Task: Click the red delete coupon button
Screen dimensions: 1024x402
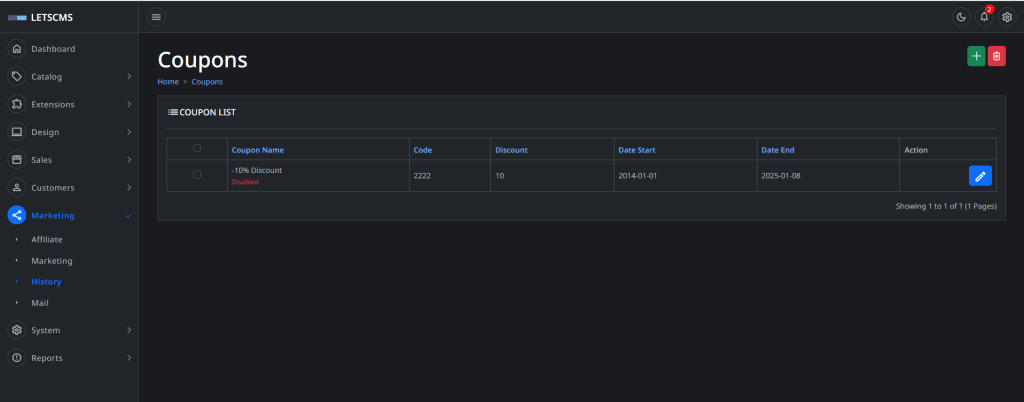Action: tap(997, 56)
